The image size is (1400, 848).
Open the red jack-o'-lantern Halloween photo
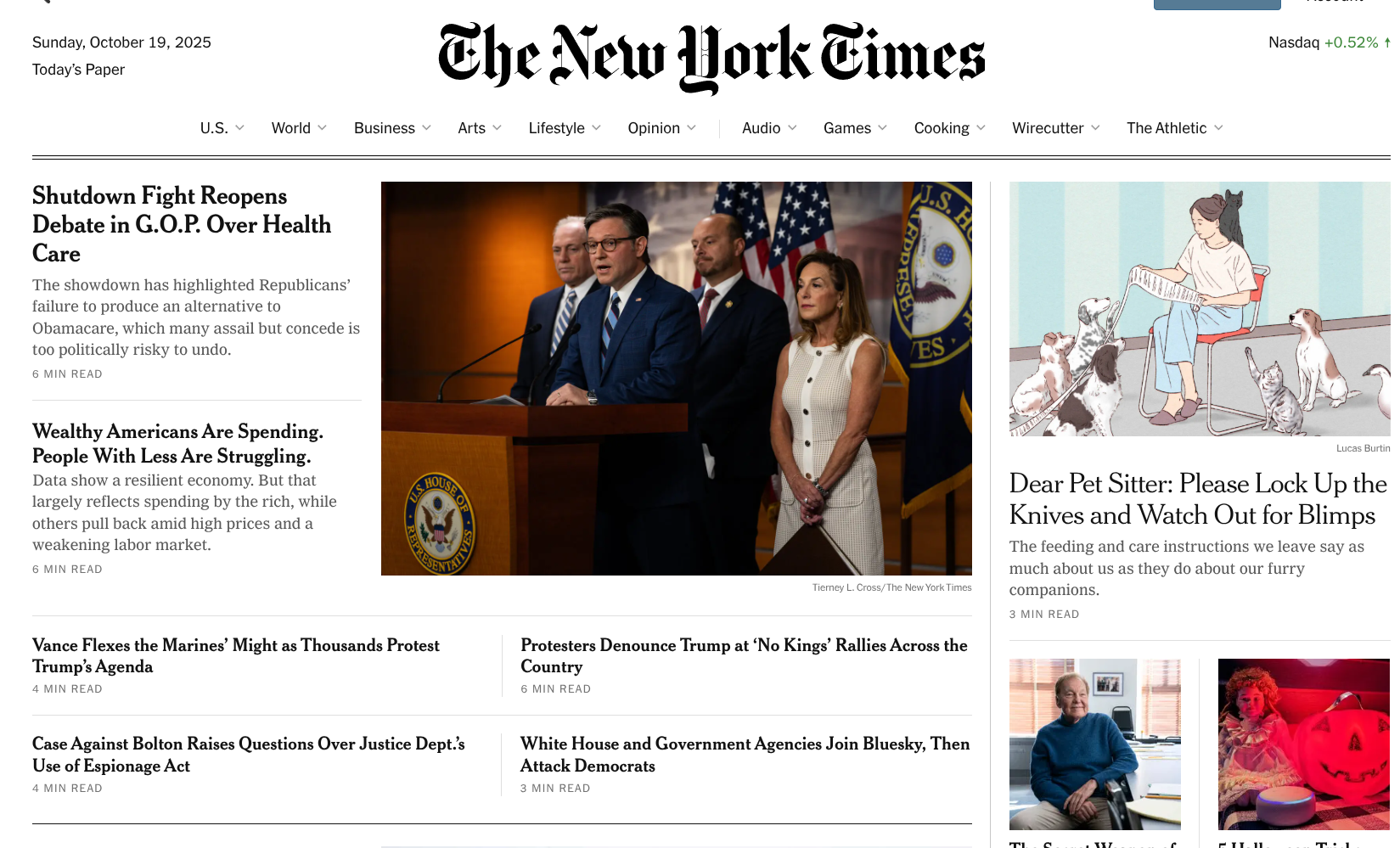tap(1304, 744)
